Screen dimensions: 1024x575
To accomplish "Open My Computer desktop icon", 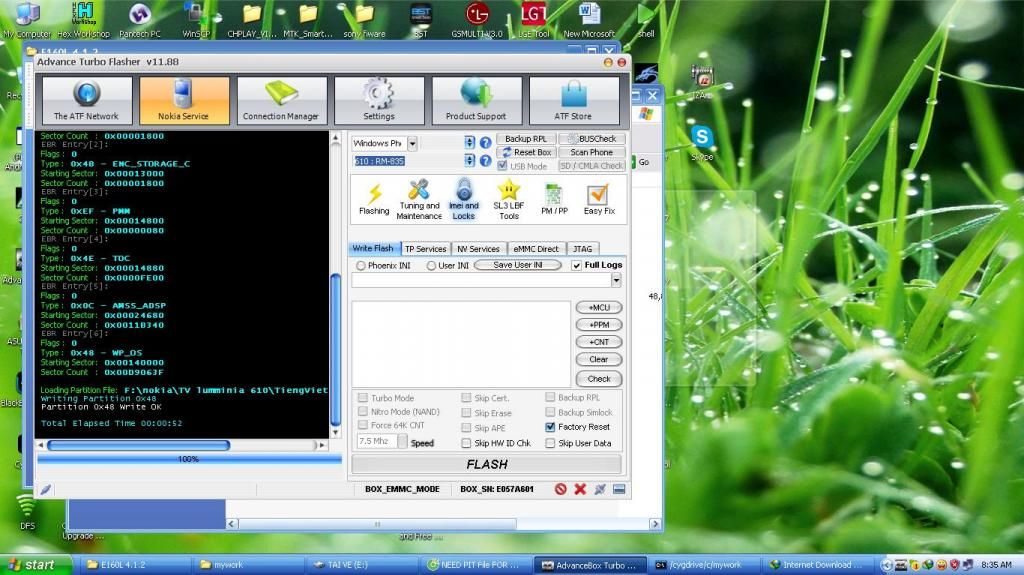I will (x=27, y=20).
